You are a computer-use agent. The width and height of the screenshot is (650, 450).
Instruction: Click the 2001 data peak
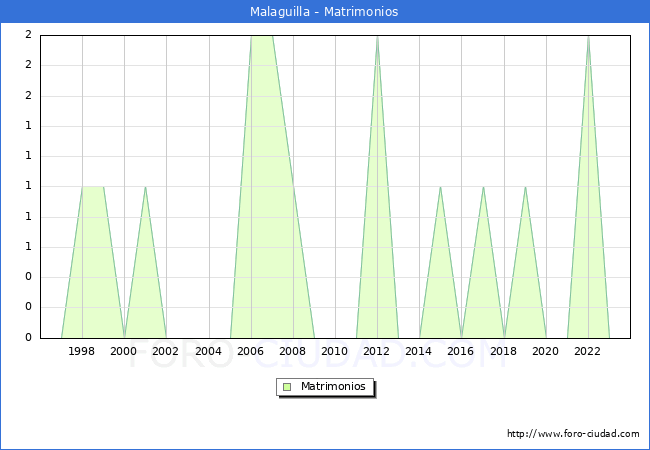(145, 187)
